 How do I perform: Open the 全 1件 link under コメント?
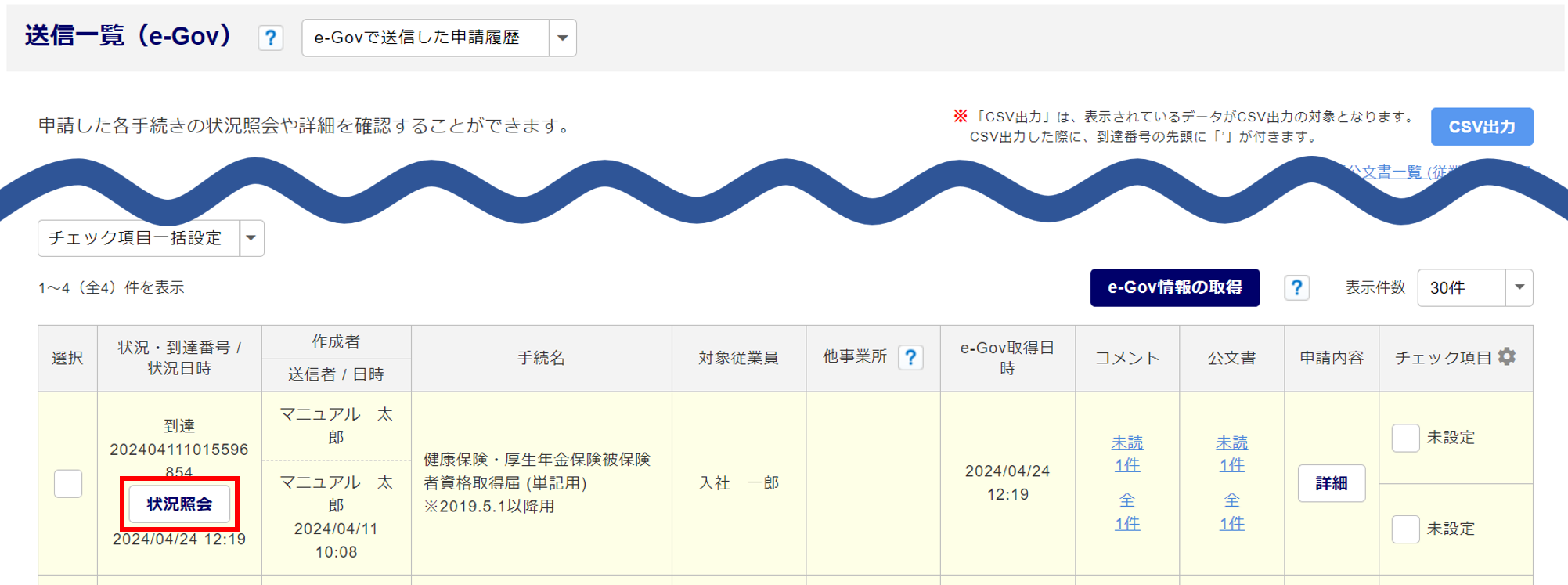[x=1127, y=511]
